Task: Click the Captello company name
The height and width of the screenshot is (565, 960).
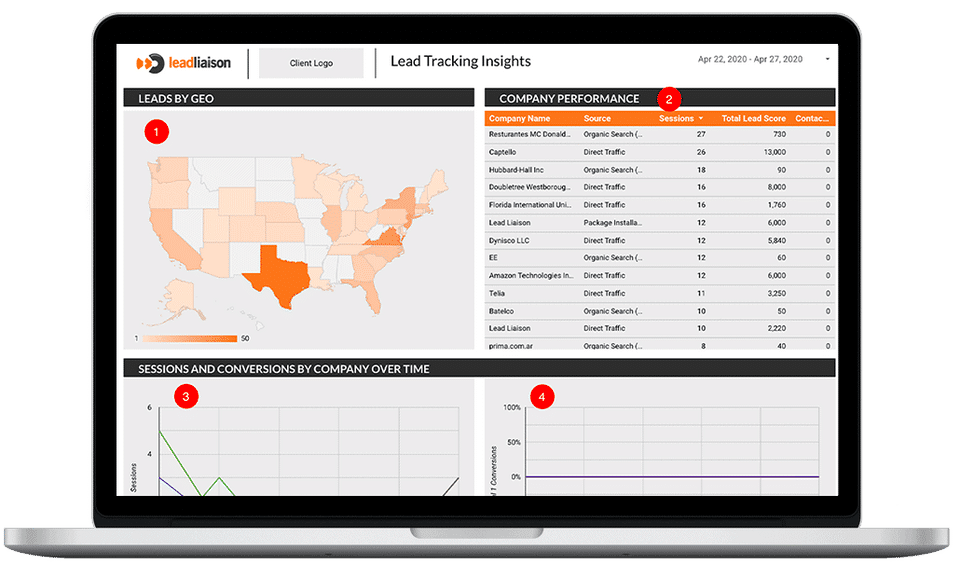Action: tap(502, 152)
